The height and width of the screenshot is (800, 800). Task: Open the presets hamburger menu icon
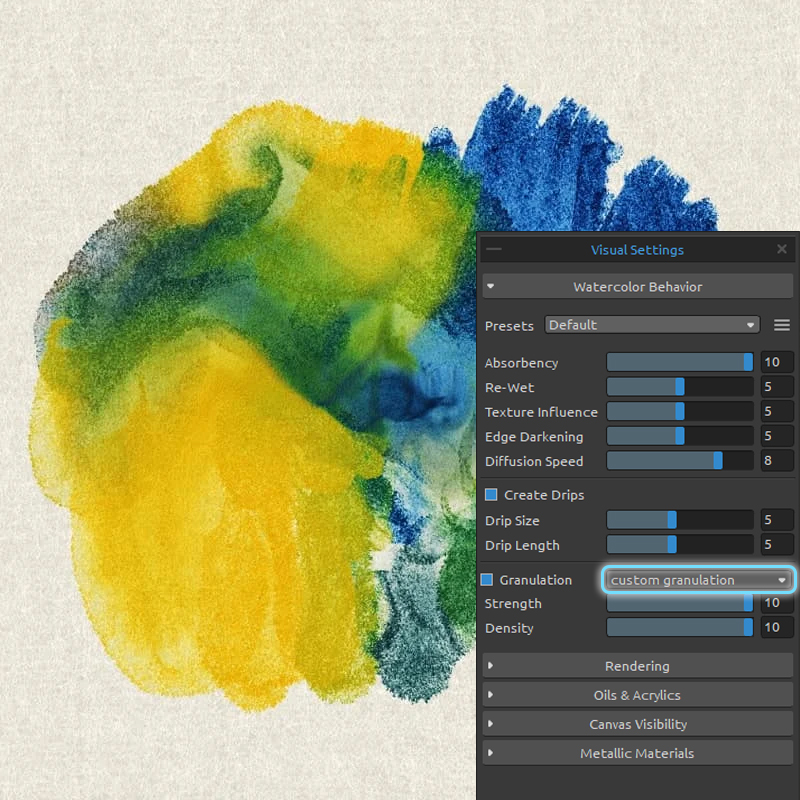pos(782,325)
